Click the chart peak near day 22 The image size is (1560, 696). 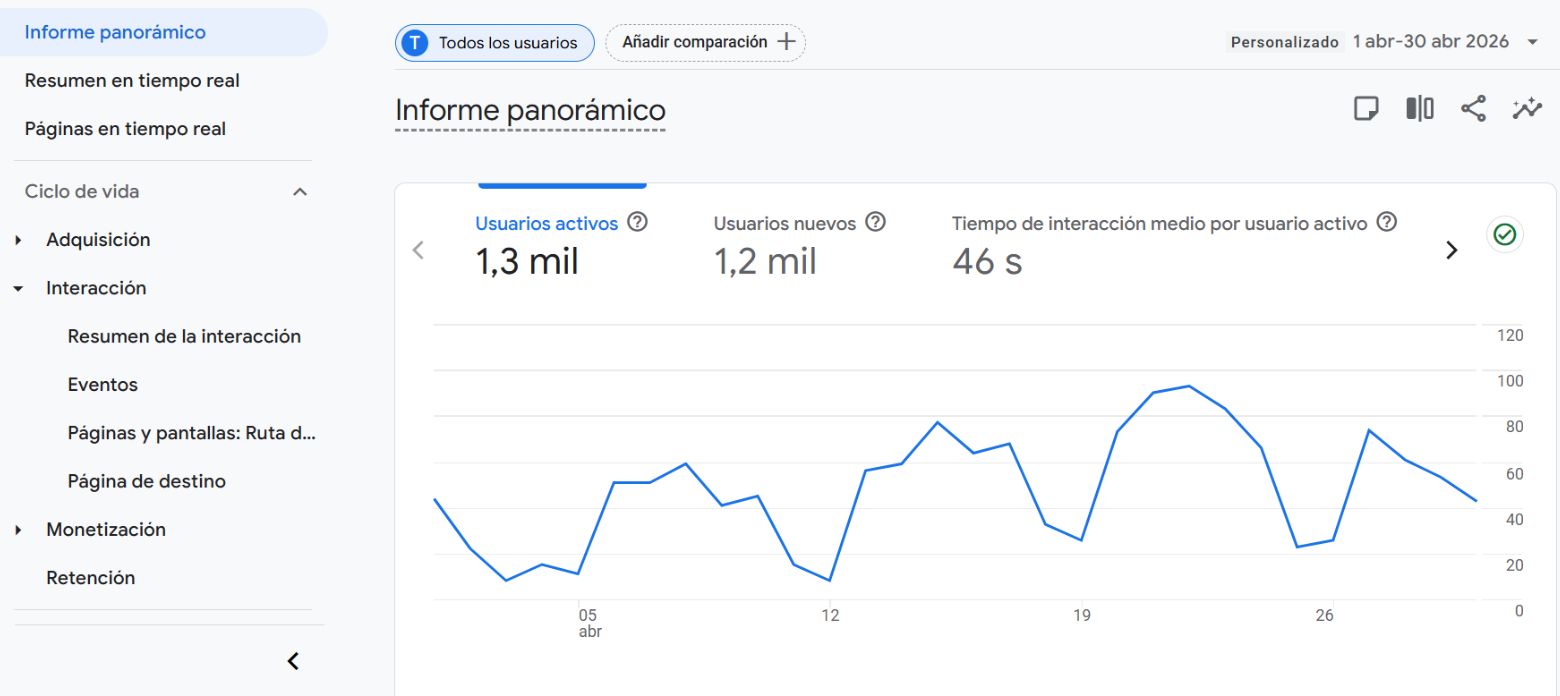[1187, 386]
